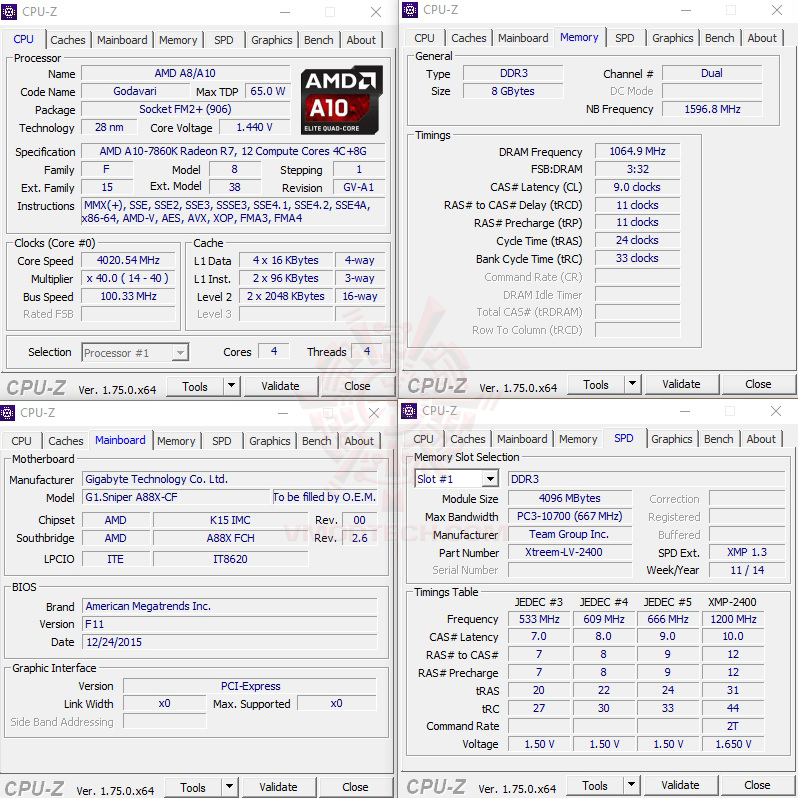The width and height of the screenshot is (798, 798).
Task: Click the CPU-Z app icon in the Memory window title bar
Action: [410, 10]
